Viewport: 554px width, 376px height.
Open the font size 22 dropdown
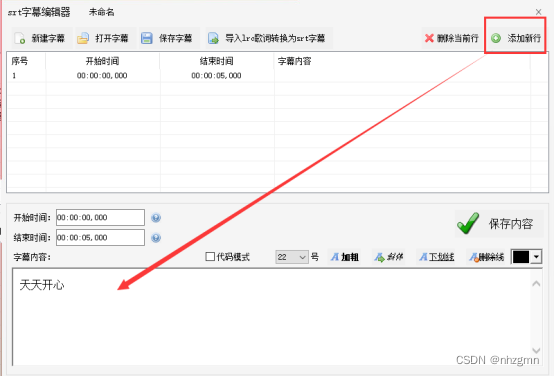(291, 257)
